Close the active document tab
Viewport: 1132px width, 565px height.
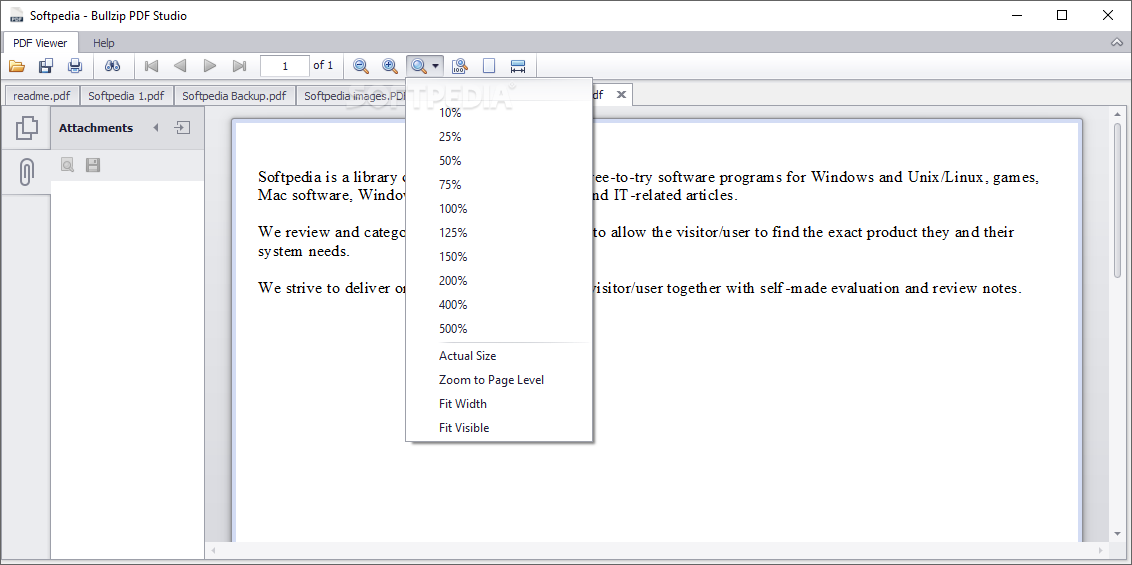tap(620, 95)
